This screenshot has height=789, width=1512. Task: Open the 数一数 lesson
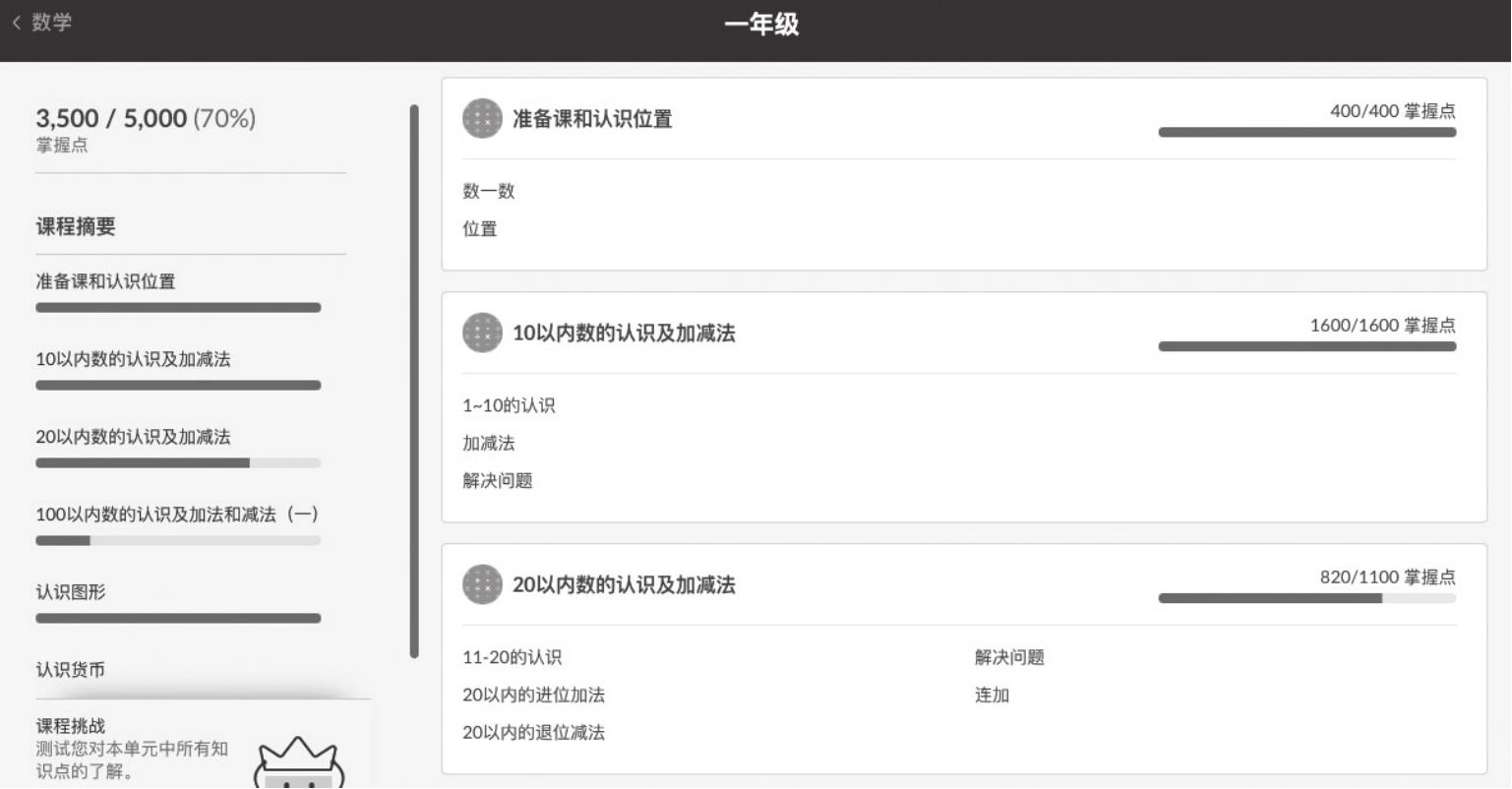pos(489,191)
